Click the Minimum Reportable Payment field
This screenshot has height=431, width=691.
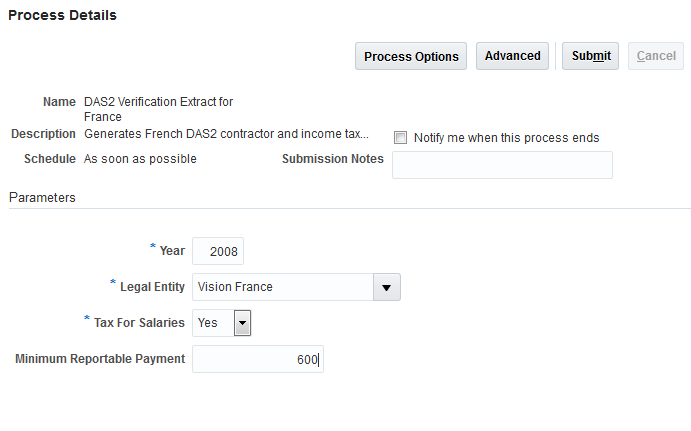tap(257, 359)
